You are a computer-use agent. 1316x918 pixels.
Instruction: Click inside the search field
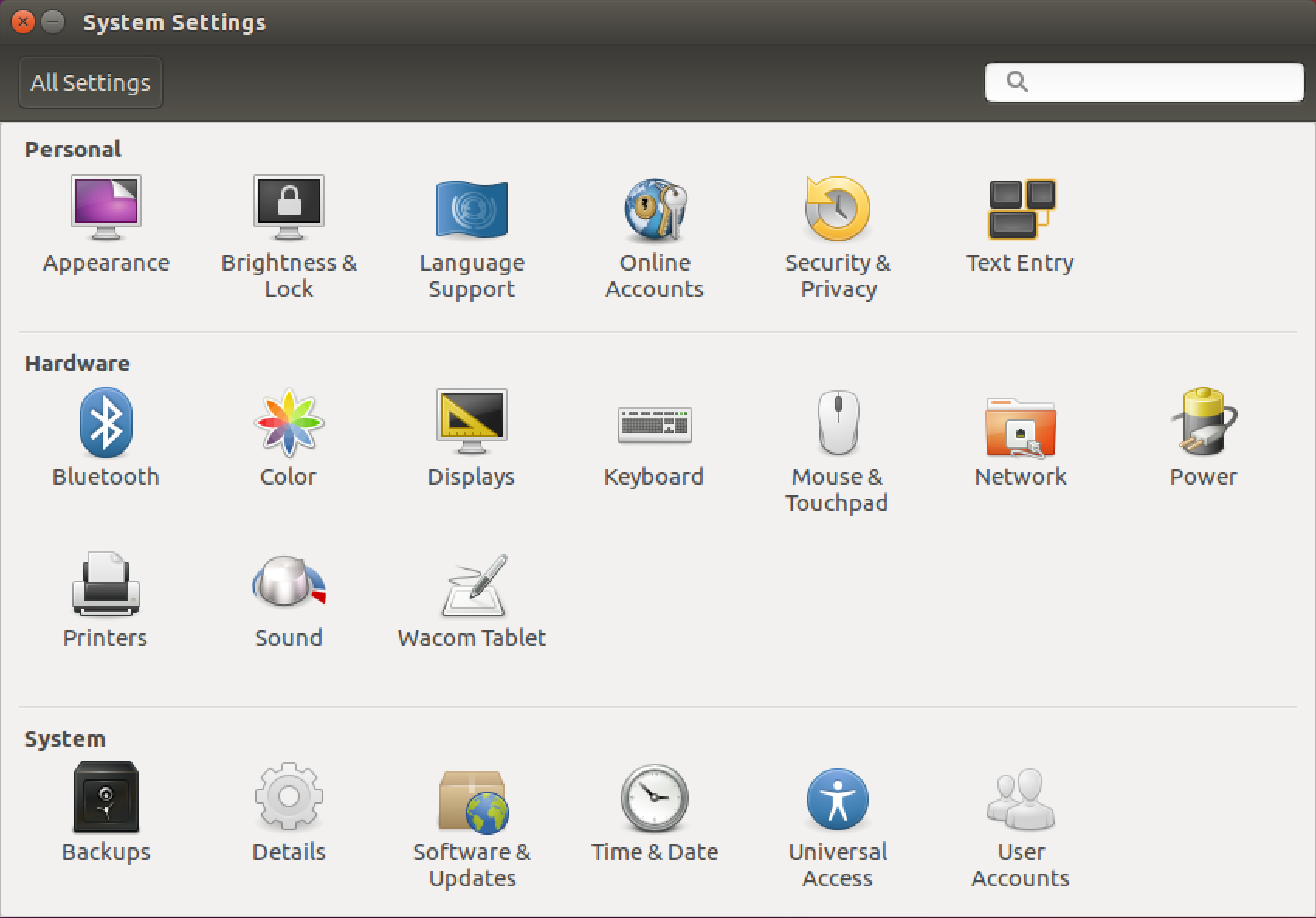tap(1144, 81)
